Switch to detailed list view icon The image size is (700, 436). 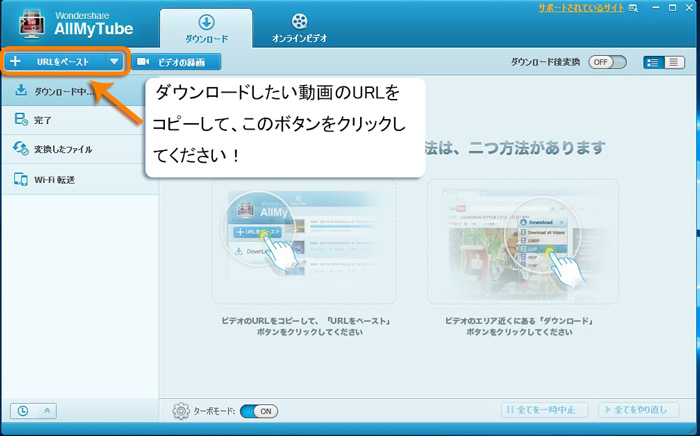pyautogui.click(x=654, y=62)
